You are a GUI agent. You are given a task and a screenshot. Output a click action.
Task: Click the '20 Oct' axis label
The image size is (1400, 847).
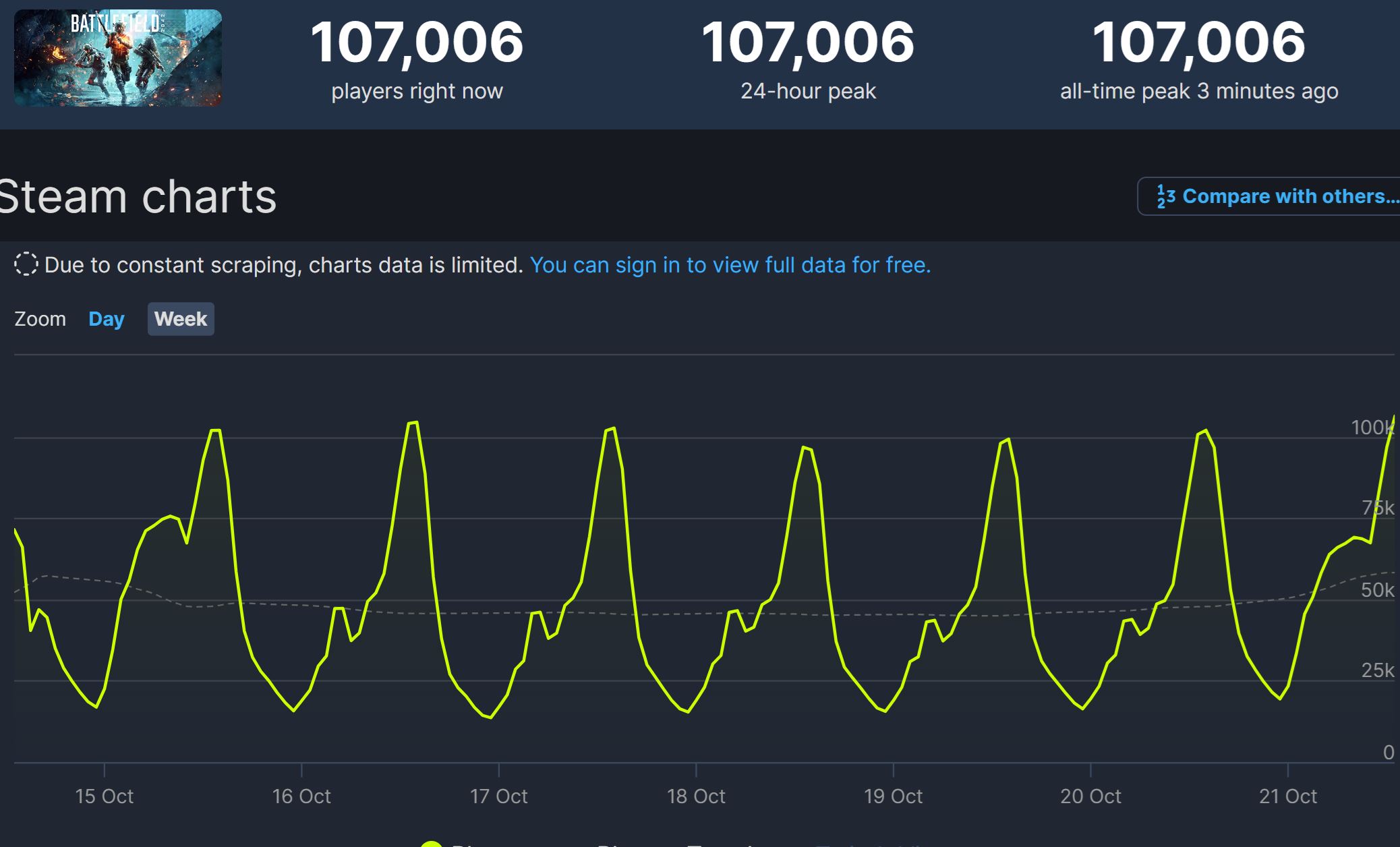(x=1090, y=796)
